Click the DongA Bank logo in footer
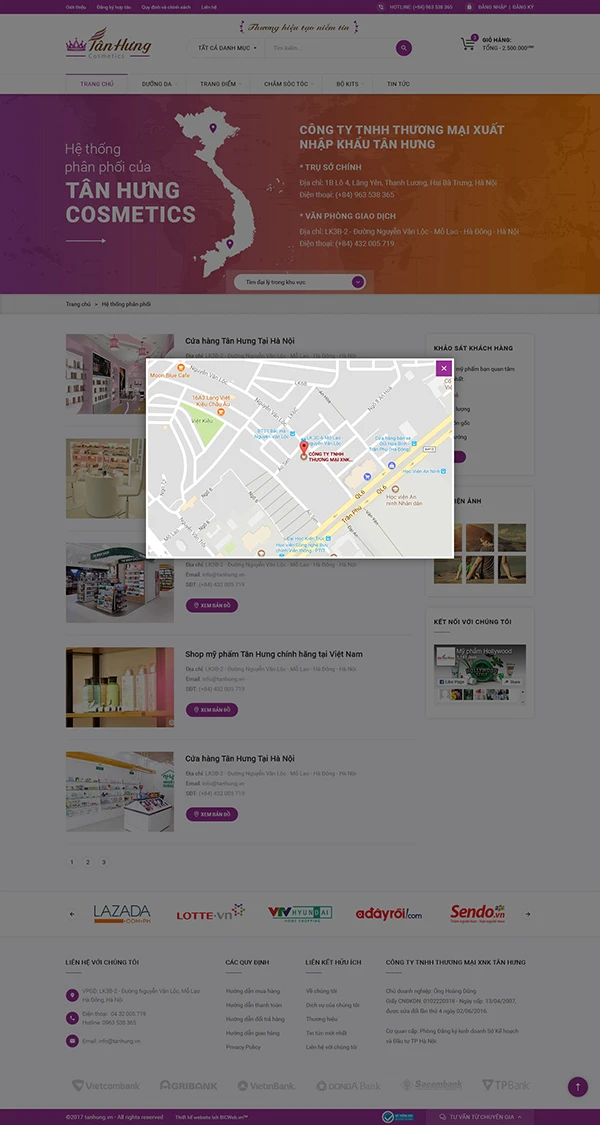Screen dimensions: 600x1125 coord(349,1086)
